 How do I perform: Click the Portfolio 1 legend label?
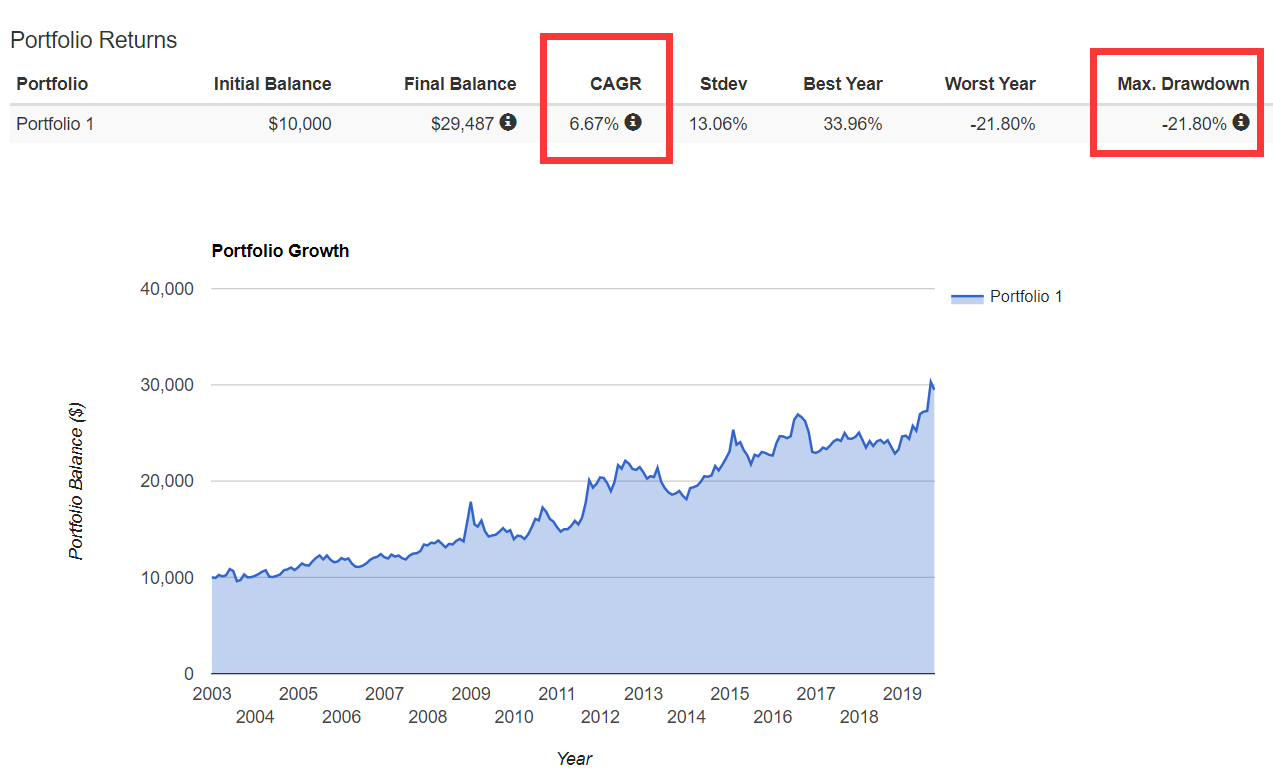1026,296
